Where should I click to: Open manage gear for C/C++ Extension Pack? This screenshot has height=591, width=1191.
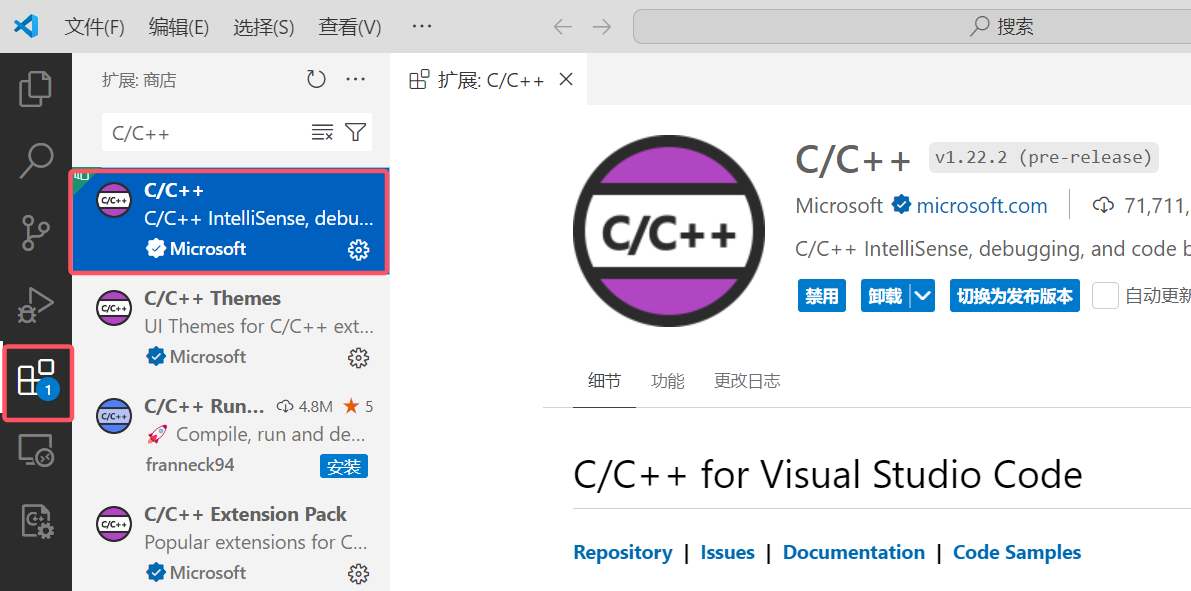[x=358, y=573]
